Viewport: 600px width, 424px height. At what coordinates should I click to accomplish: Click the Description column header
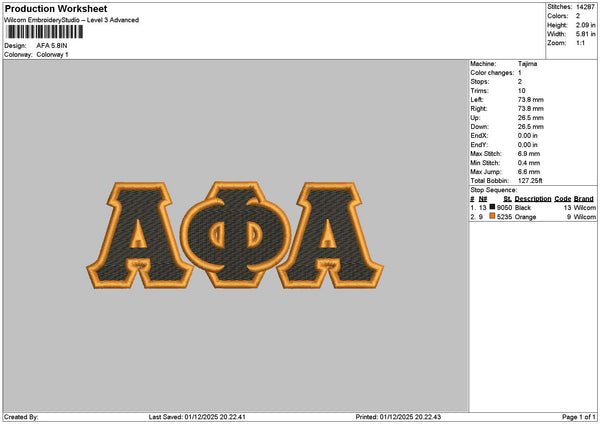(x=533, y=199)
